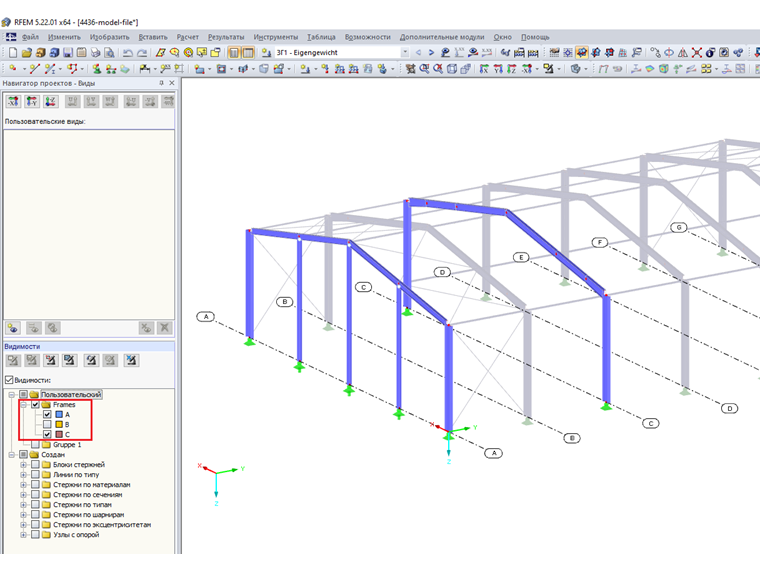Close the navigator panel
This screenshot has height=570, width=760.
click(172, 83)
